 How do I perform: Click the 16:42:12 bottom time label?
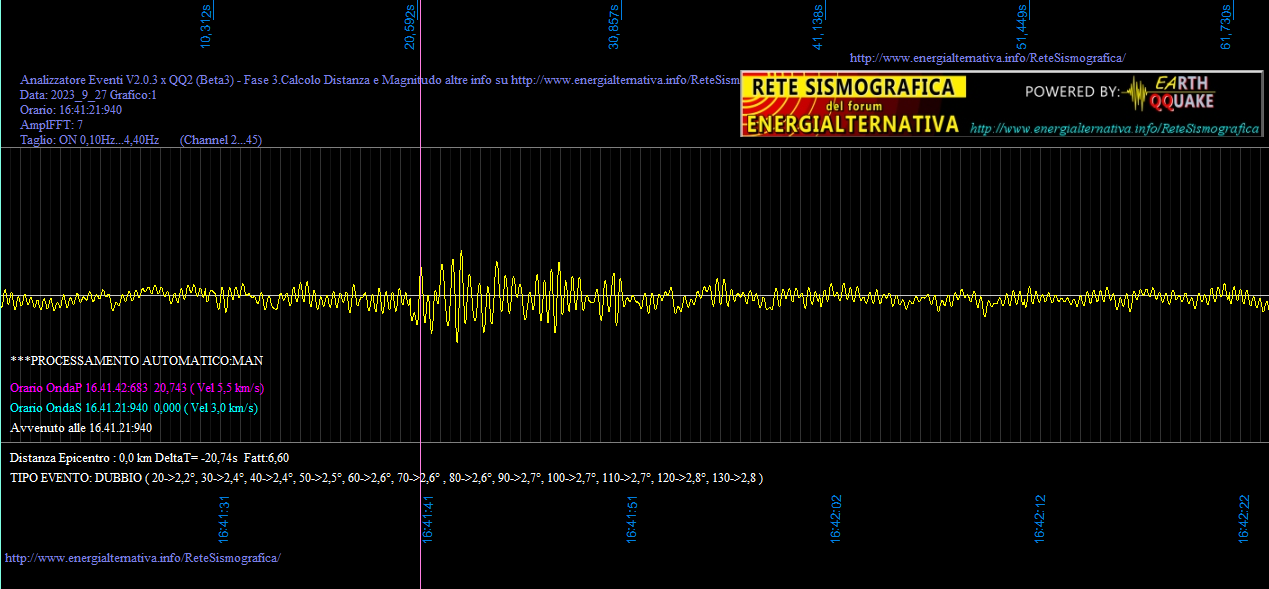pyautogui.click(x=1040, y=520)
